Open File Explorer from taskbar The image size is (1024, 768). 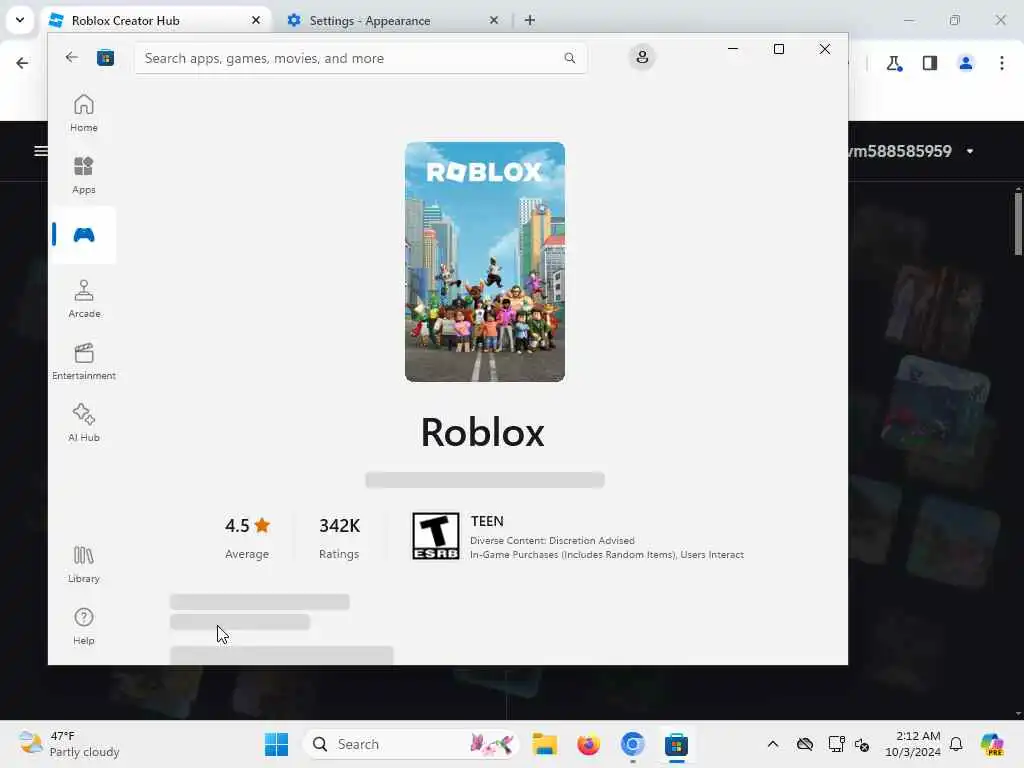pyautogui.click(x=544, y=744)
